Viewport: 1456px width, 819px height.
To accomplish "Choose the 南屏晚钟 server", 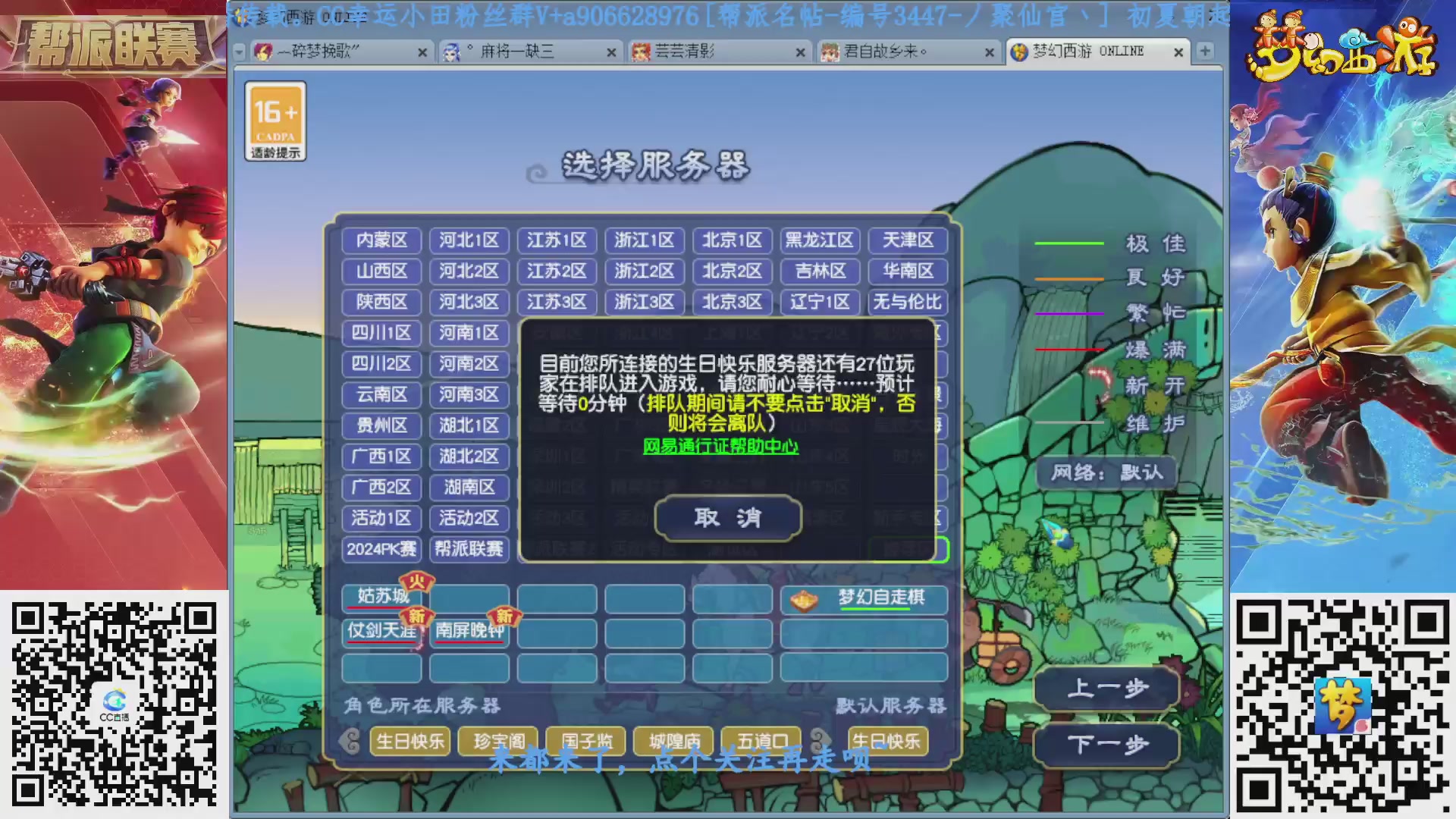I will coord(469,632).
